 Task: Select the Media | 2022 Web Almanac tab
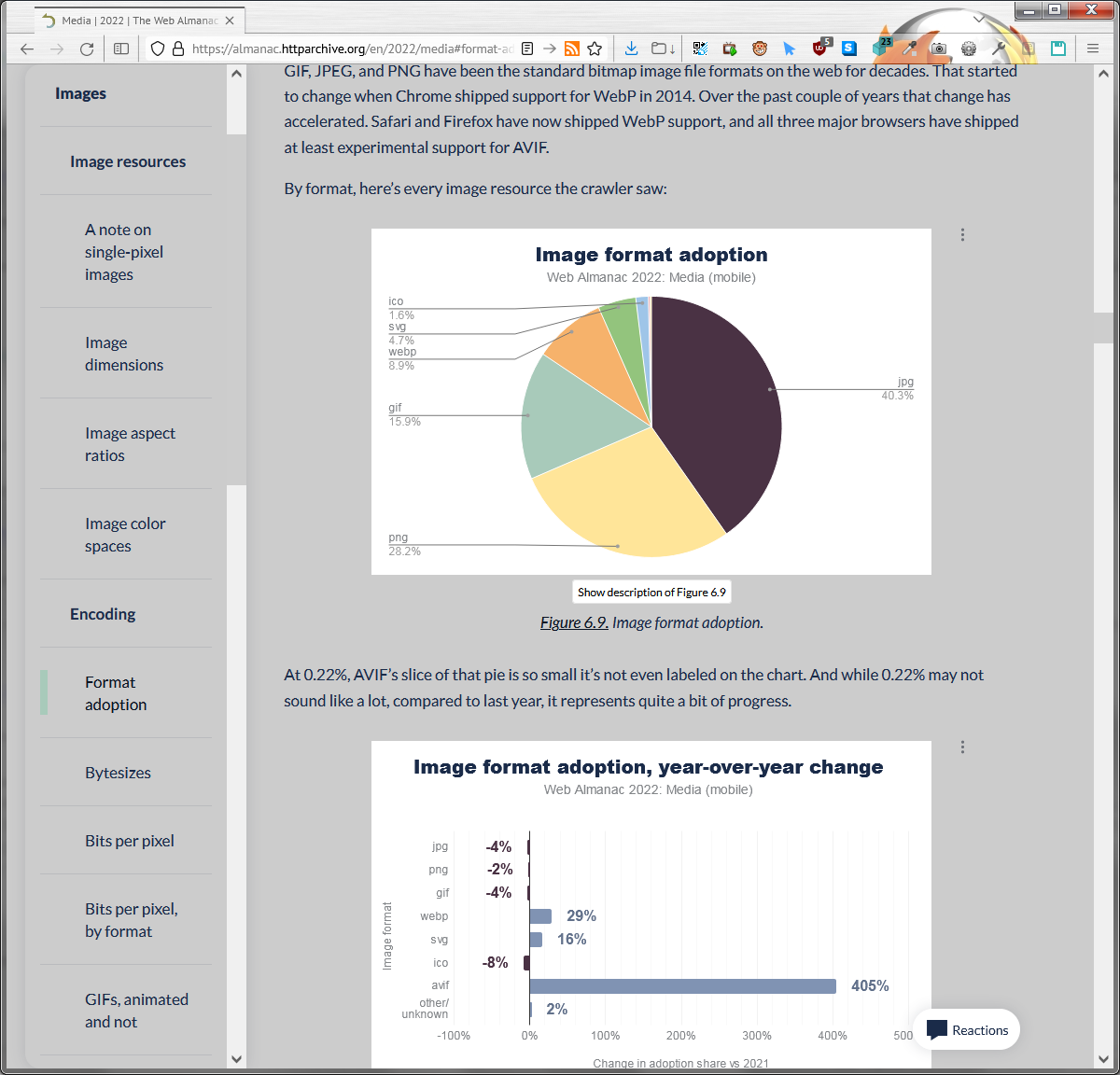pos(140,21)
